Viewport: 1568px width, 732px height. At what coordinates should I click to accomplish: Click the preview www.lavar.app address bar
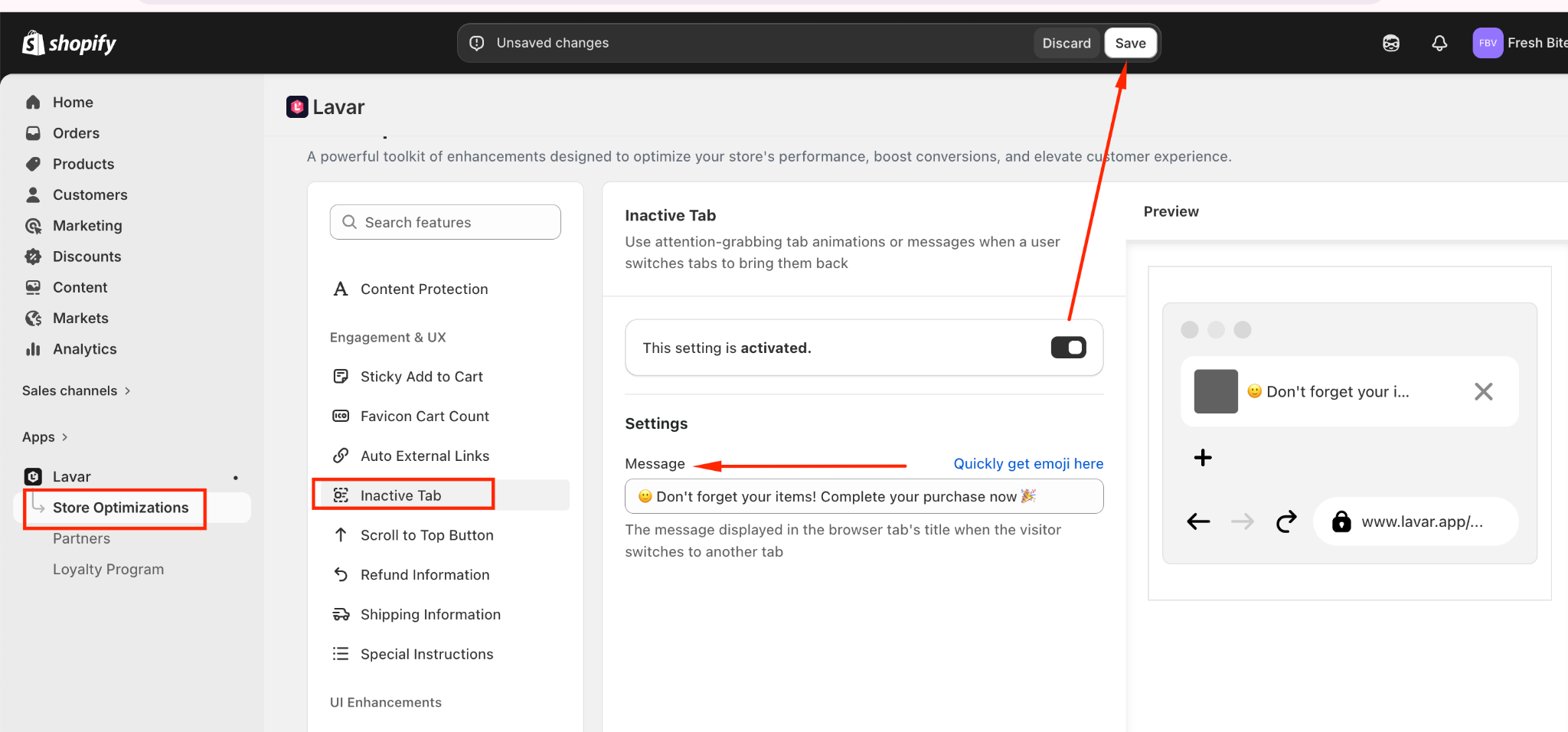1416,521
